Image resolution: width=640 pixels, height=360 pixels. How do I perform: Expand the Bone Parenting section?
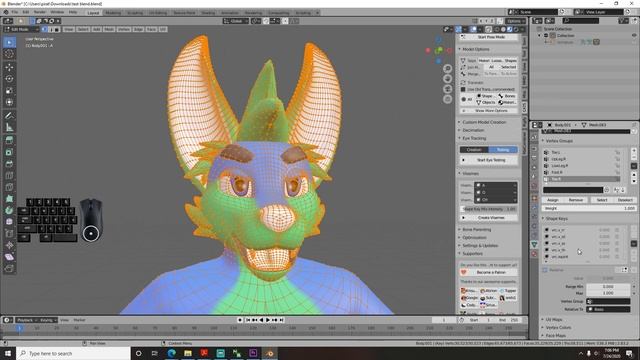pos(475,229)
